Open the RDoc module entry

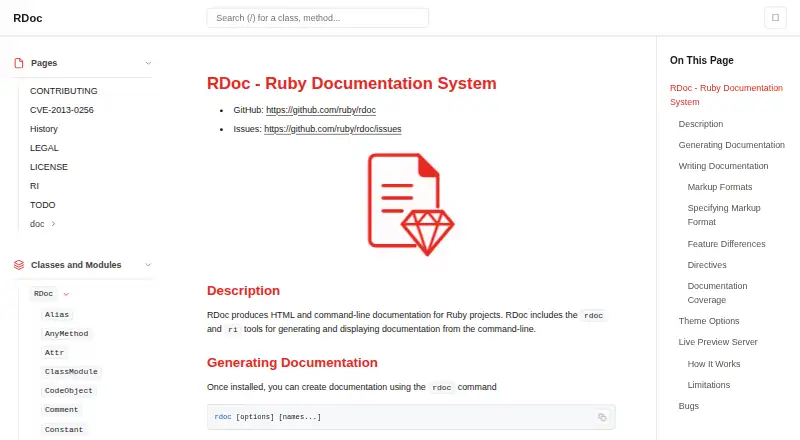point(43,294)
